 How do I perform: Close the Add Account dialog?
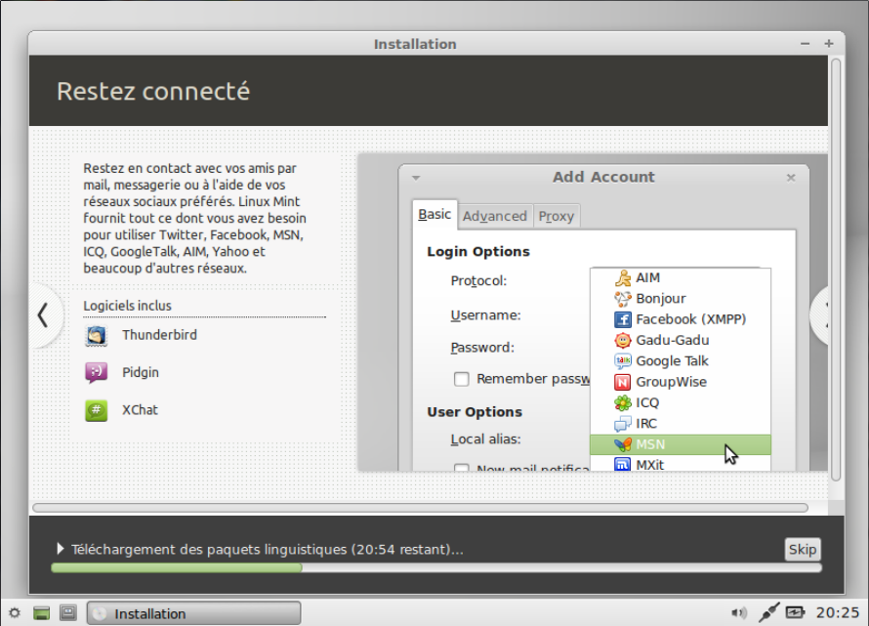791,178
